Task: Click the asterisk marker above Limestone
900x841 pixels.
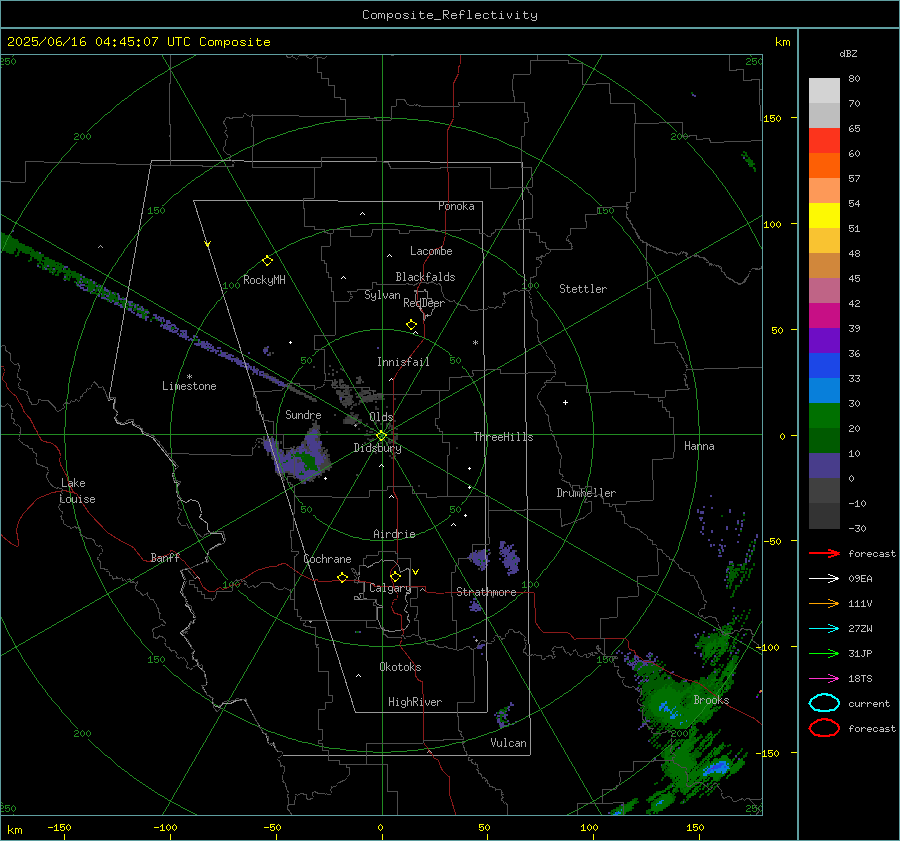Action: pos(189,377)
